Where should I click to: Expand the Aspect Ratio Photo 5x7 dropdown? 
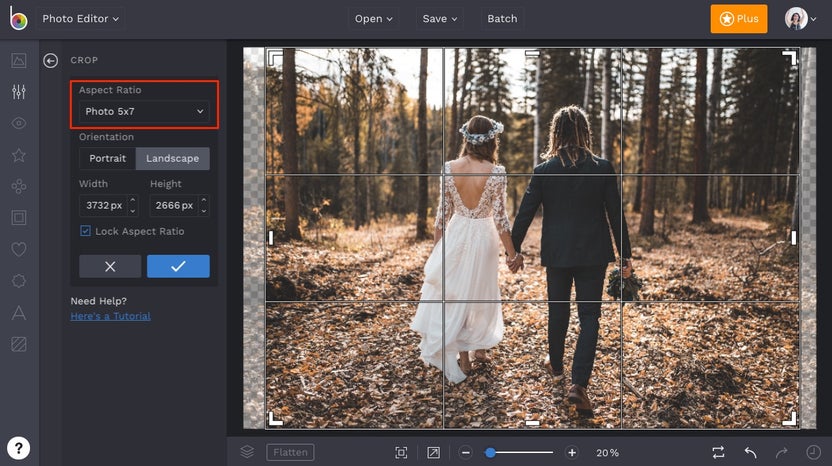[x=145, y=111]
